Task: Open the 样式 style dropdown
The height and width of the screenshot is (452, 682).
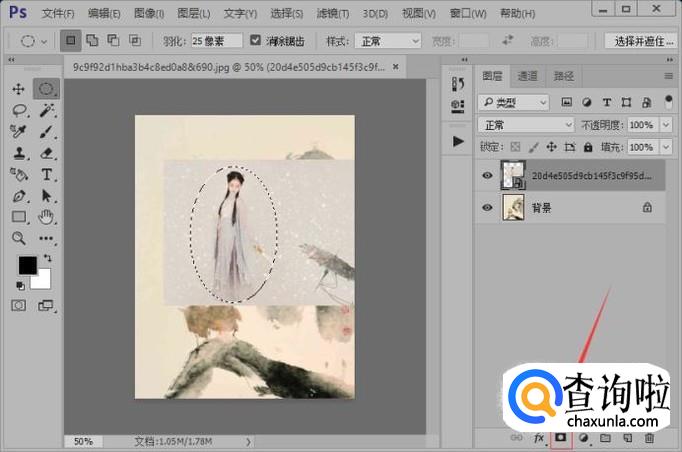Action: (387, 41)
